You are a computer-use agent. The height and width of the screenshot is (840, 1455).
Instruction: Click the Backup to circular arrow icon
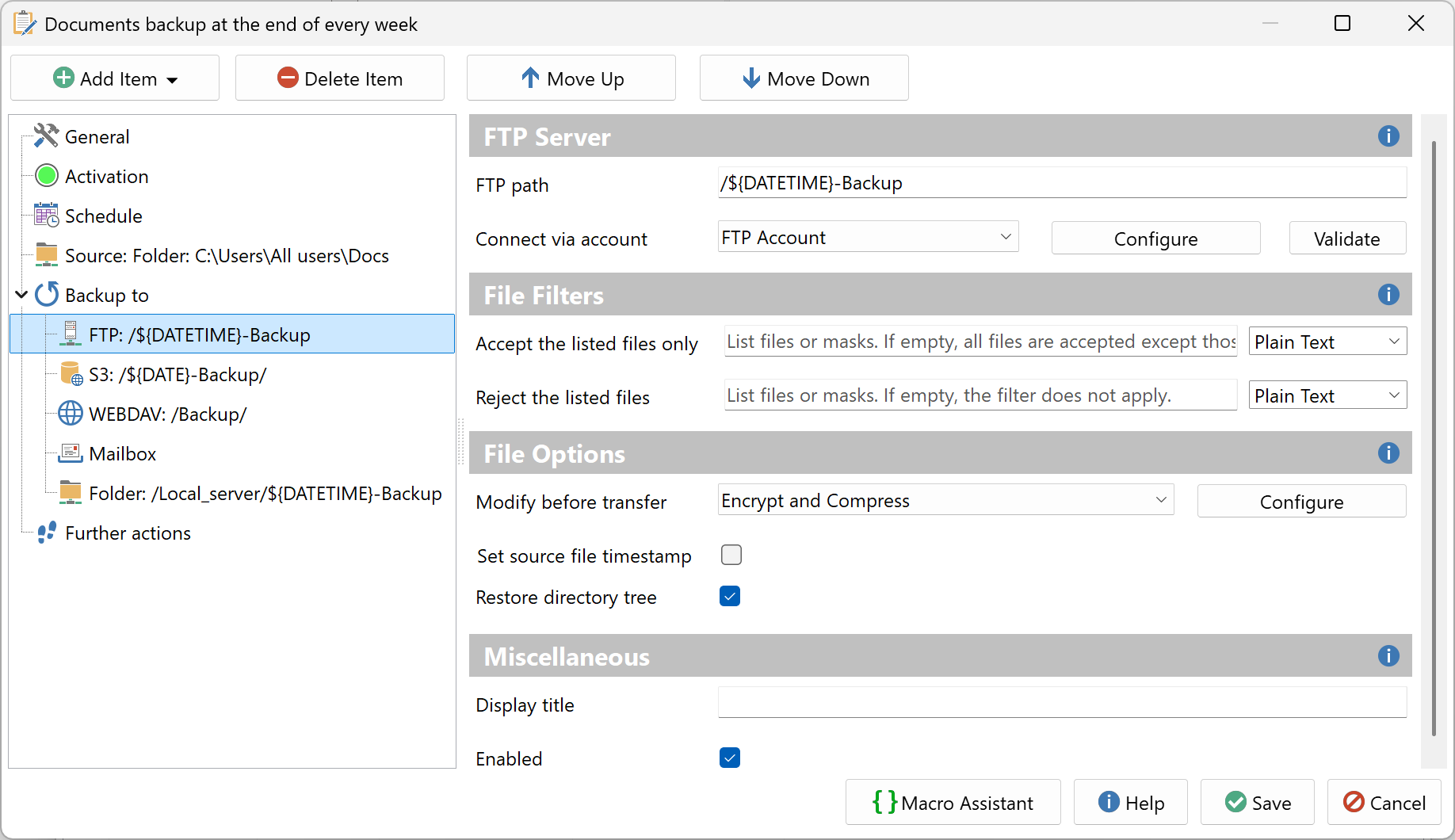point(47,295)
